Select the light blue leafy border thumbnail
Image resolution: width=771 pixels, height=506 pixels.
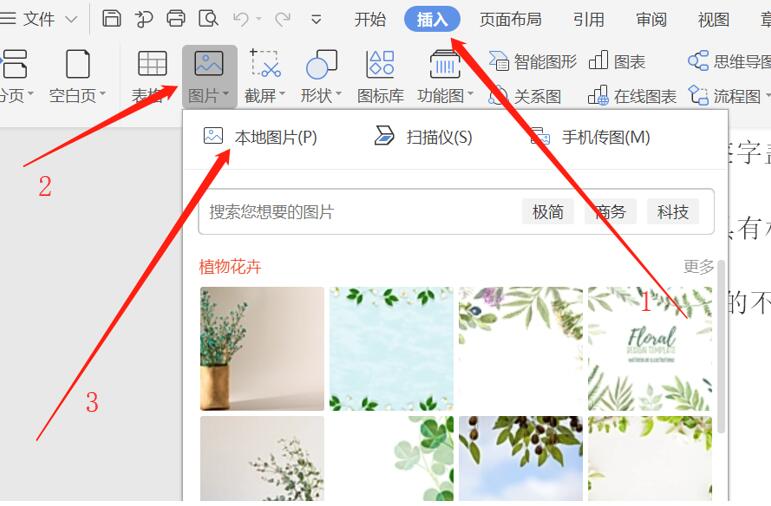pos(391,349)
